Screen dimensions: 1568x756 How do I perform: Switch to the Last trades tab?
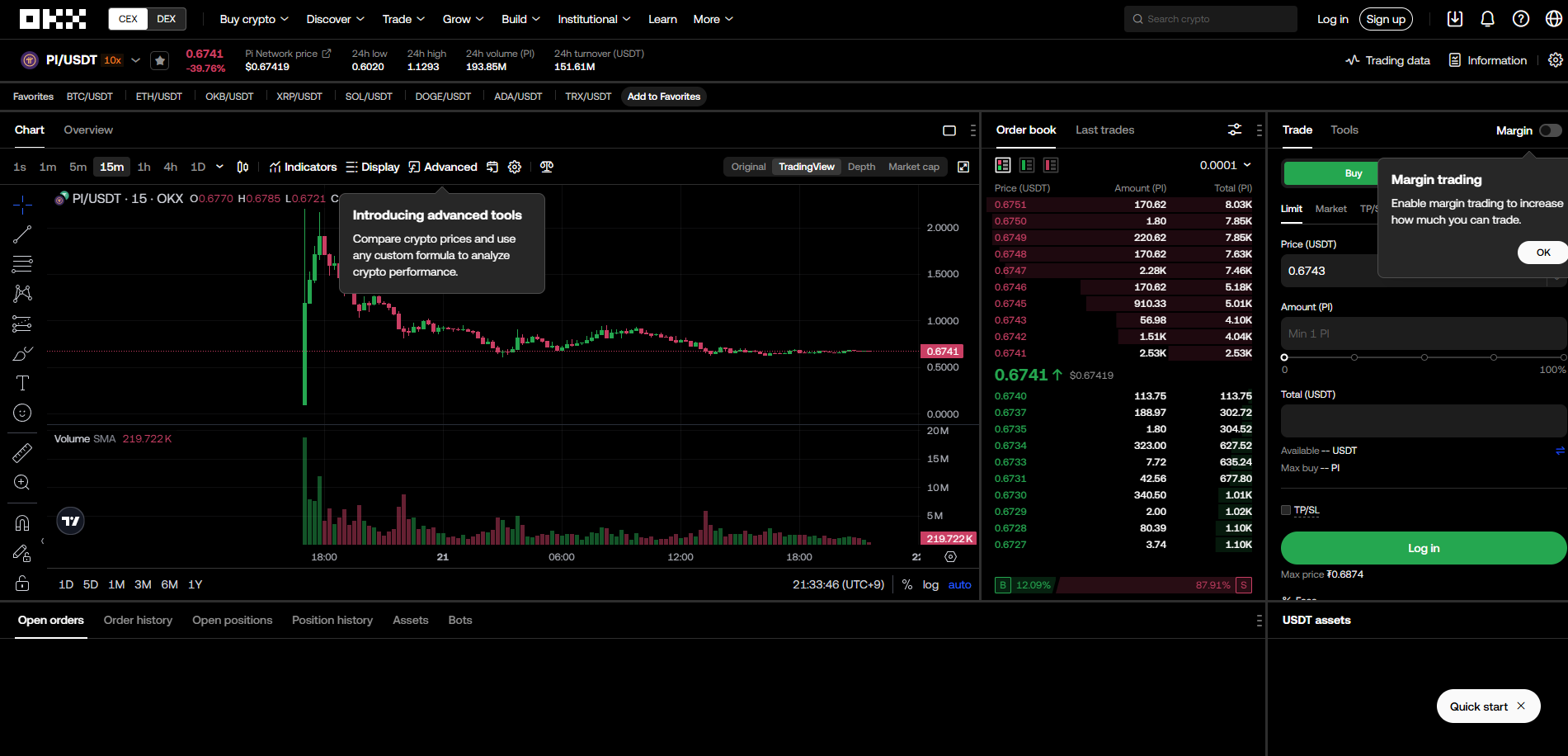tap(1104, 130)
